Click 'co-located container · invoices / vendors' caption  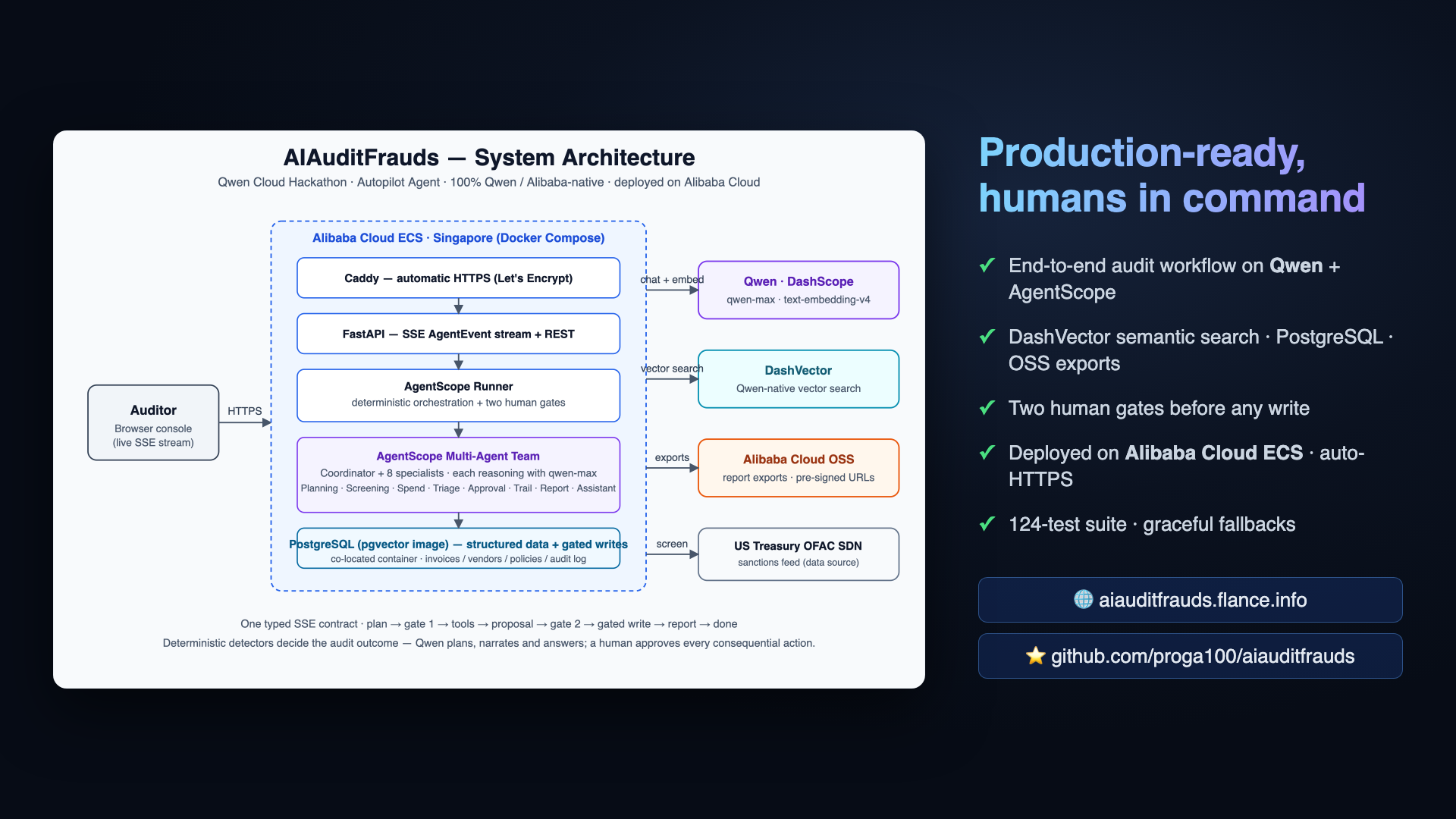(458, 559)
